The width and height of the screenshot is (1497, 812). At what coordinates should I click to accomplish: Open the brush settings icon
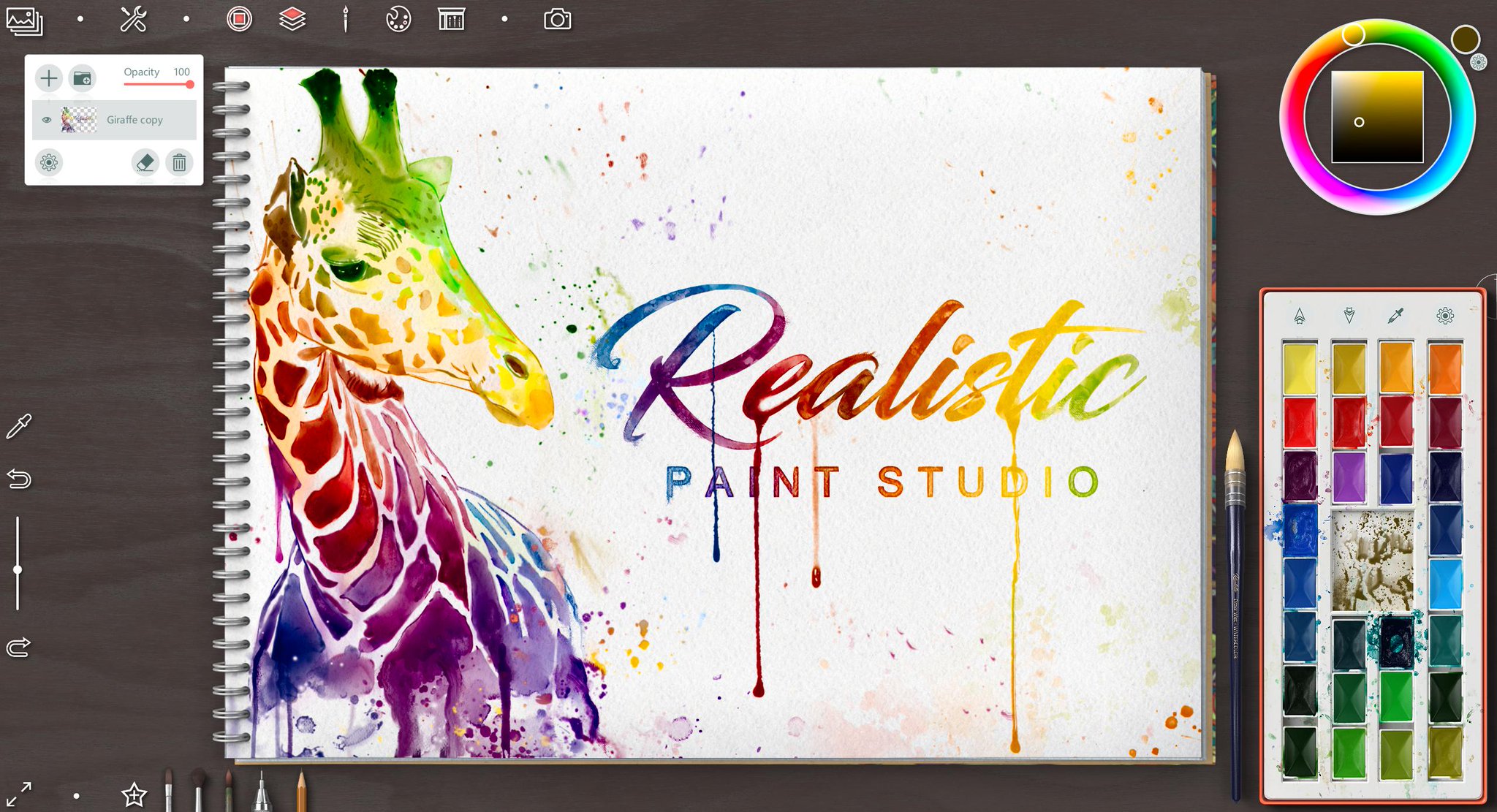pyautogui.click(x=346, y=20)
